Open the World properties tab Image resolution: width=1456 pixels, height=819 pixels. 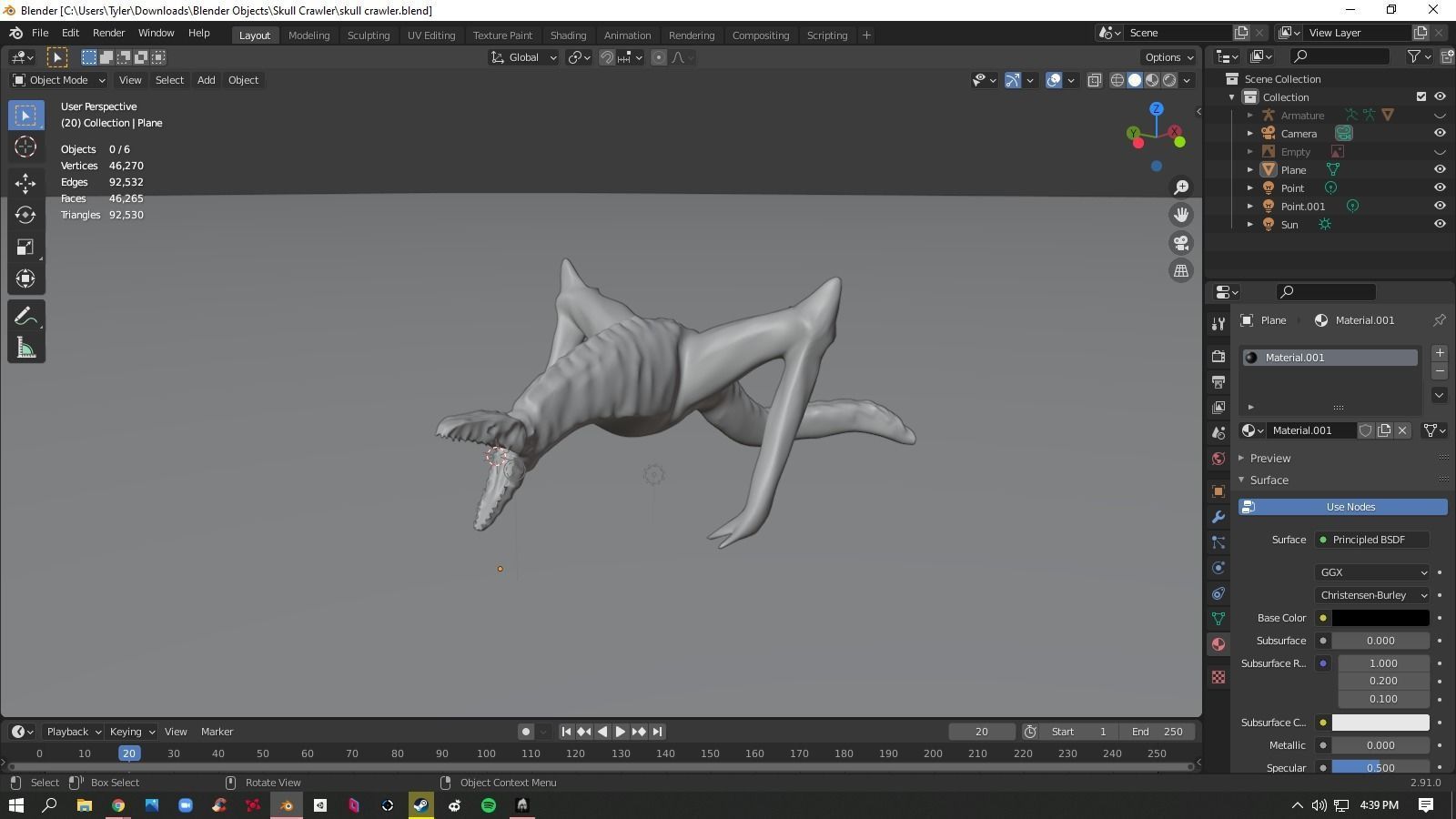[1218, 459]
